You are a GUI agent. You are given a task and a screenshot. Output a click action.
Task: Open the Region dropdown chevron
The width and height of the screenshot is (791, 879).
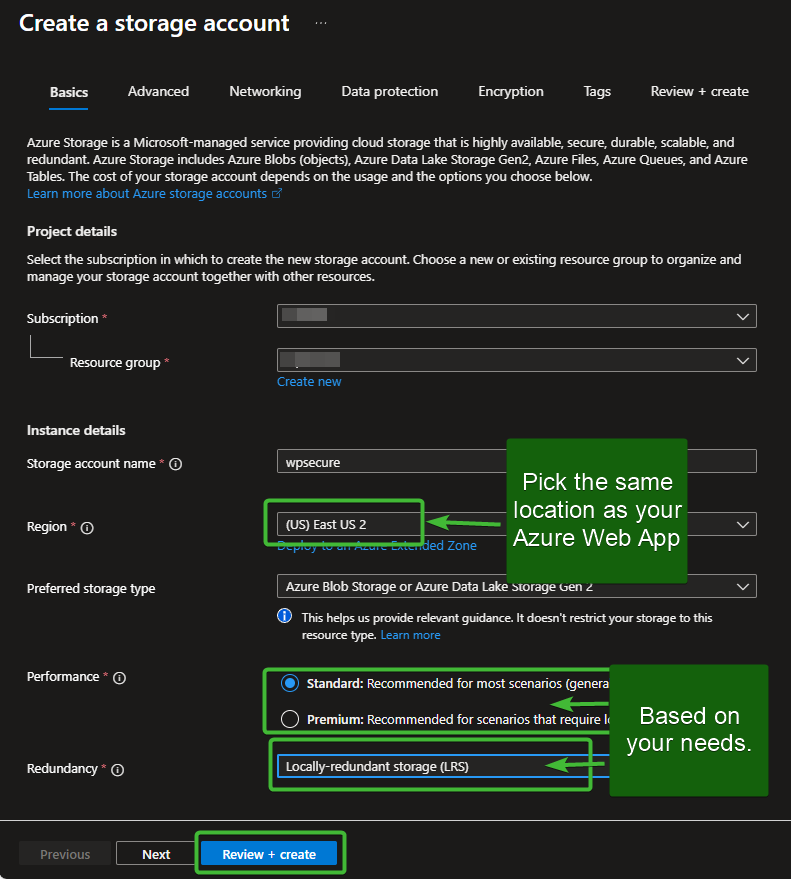(x=742, y=525)
